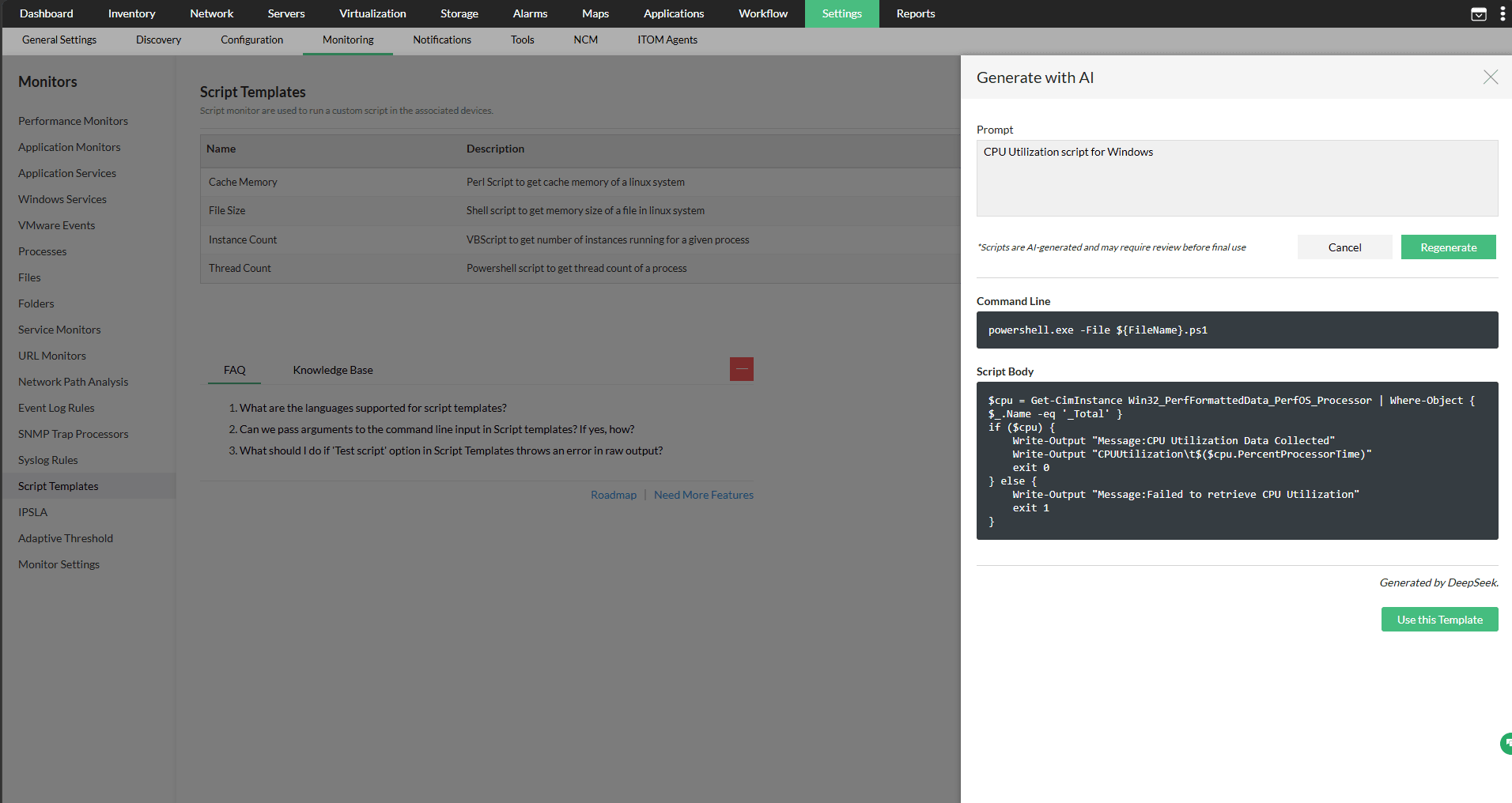Viewport: 1512px width, 803px height.
Task: Click the Cancel button
Action: click(1344, 247)
